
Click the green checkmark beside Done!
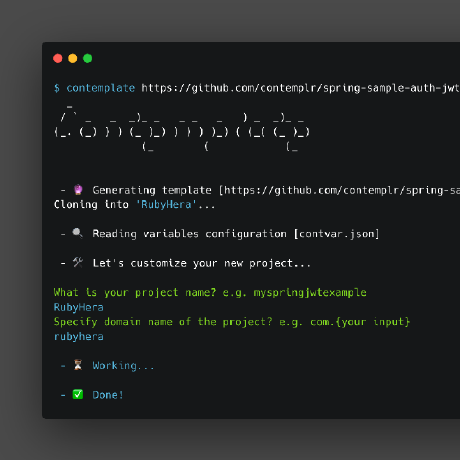(x=78, y=394)
